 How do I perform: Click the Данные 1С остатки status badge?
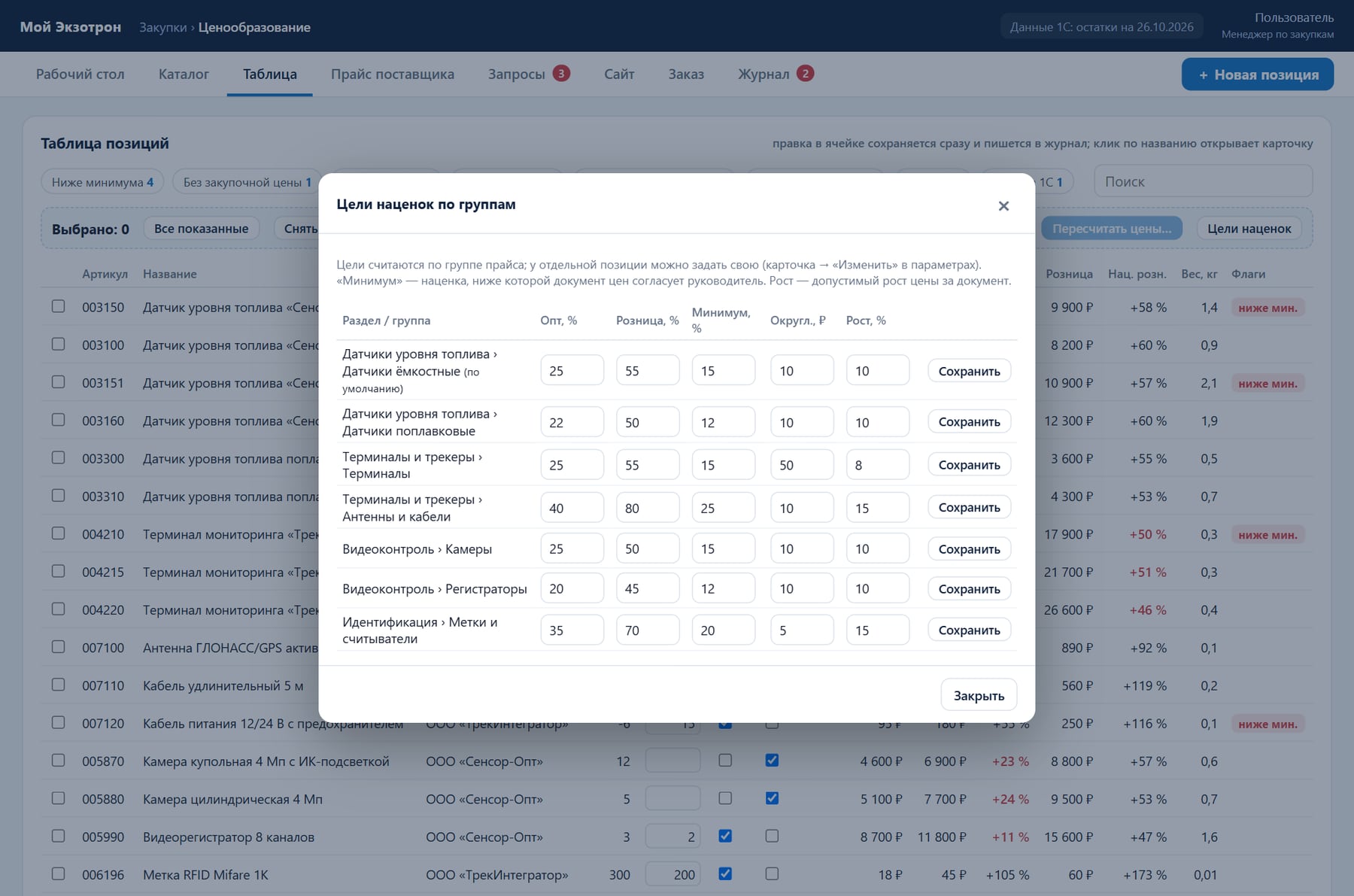pyautogui.click(x=1101, y=27)
